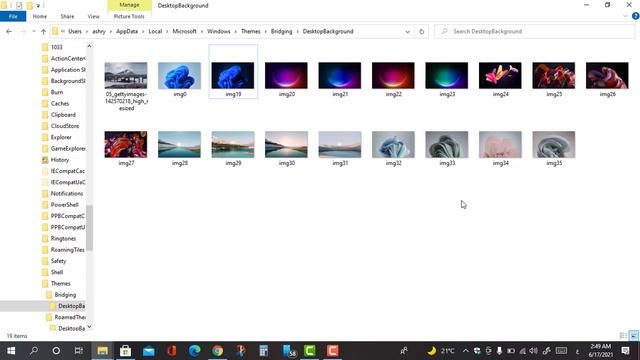Open the Share ribbon tab
Screen dimensions: 640x360
(67, 16)
